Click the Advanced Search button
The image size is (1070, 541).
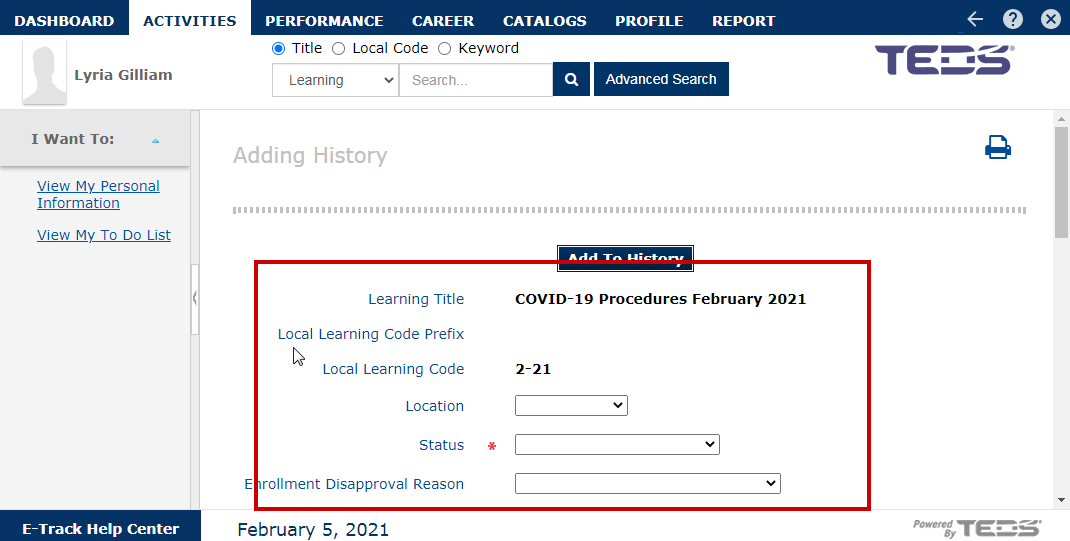pyautogui.click(x=661, y=80)
